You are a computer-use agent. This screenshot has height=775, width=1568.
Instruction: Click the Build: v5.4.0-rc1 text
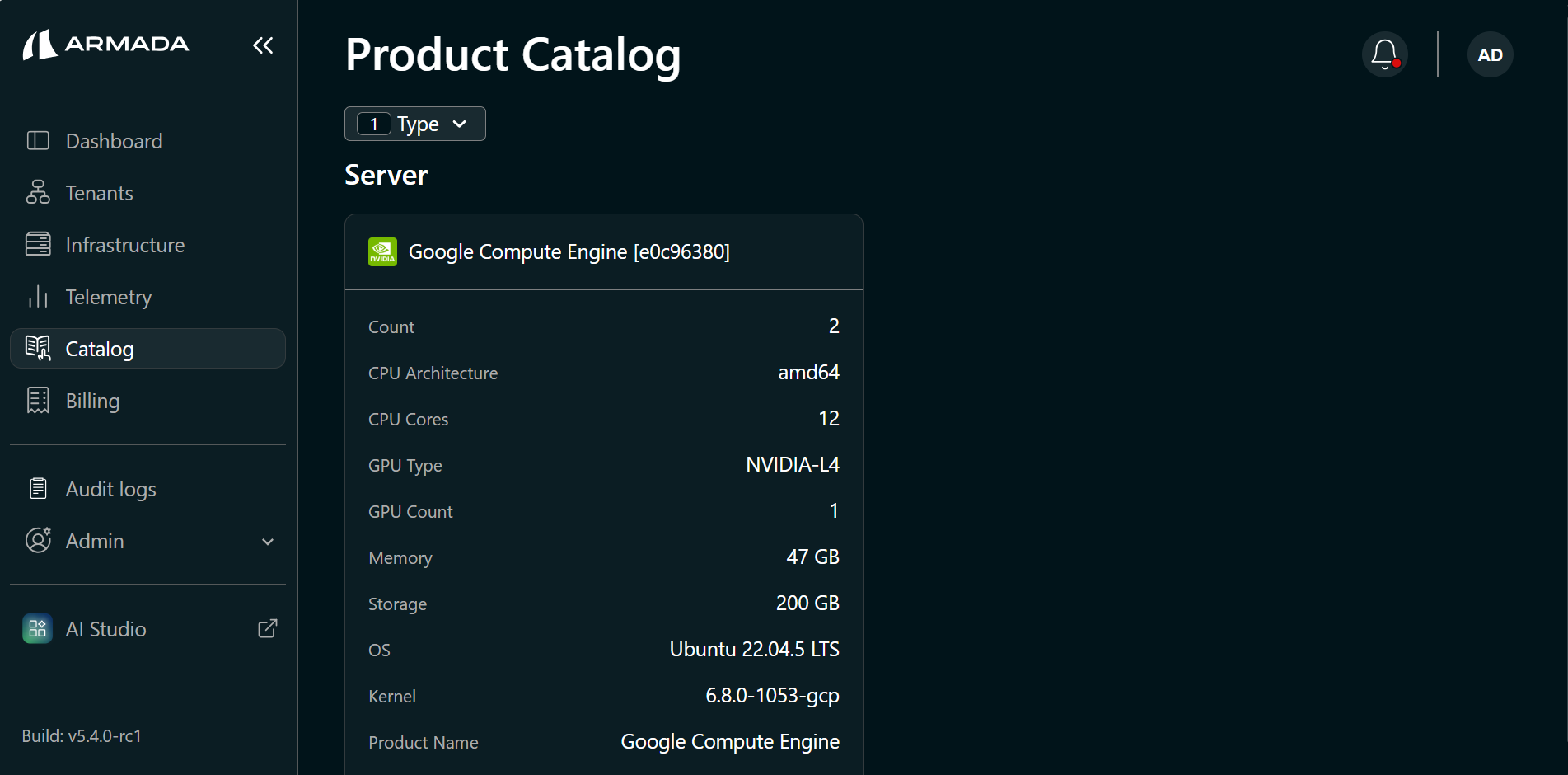coord(82,735)
